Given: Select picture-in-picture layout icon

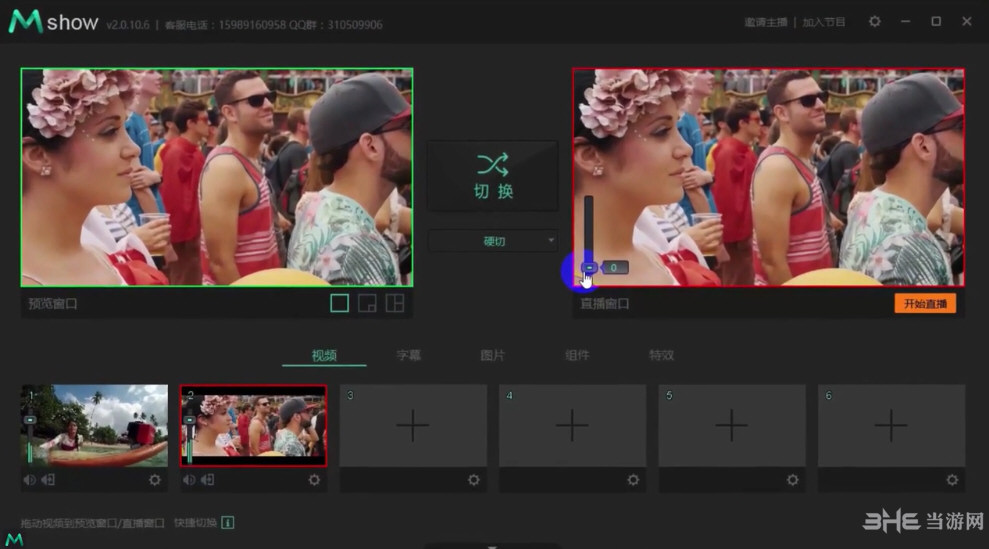Looking at the screenshot, I should tap(368, 304).
